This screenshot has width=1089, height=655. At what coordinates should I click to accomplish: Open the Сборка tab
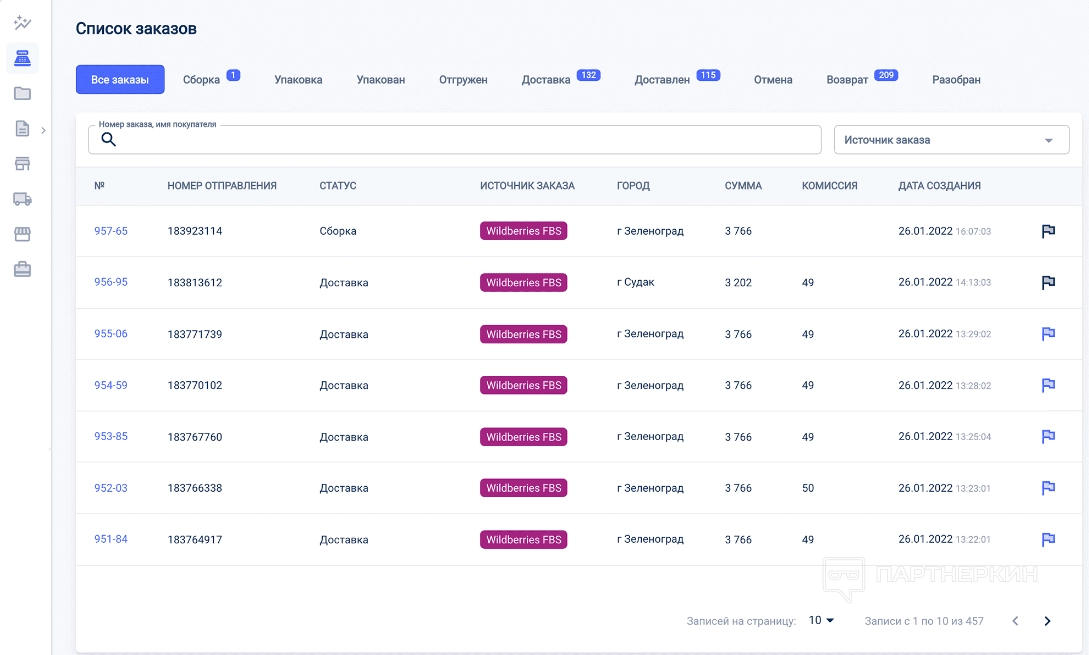[201, 80]
